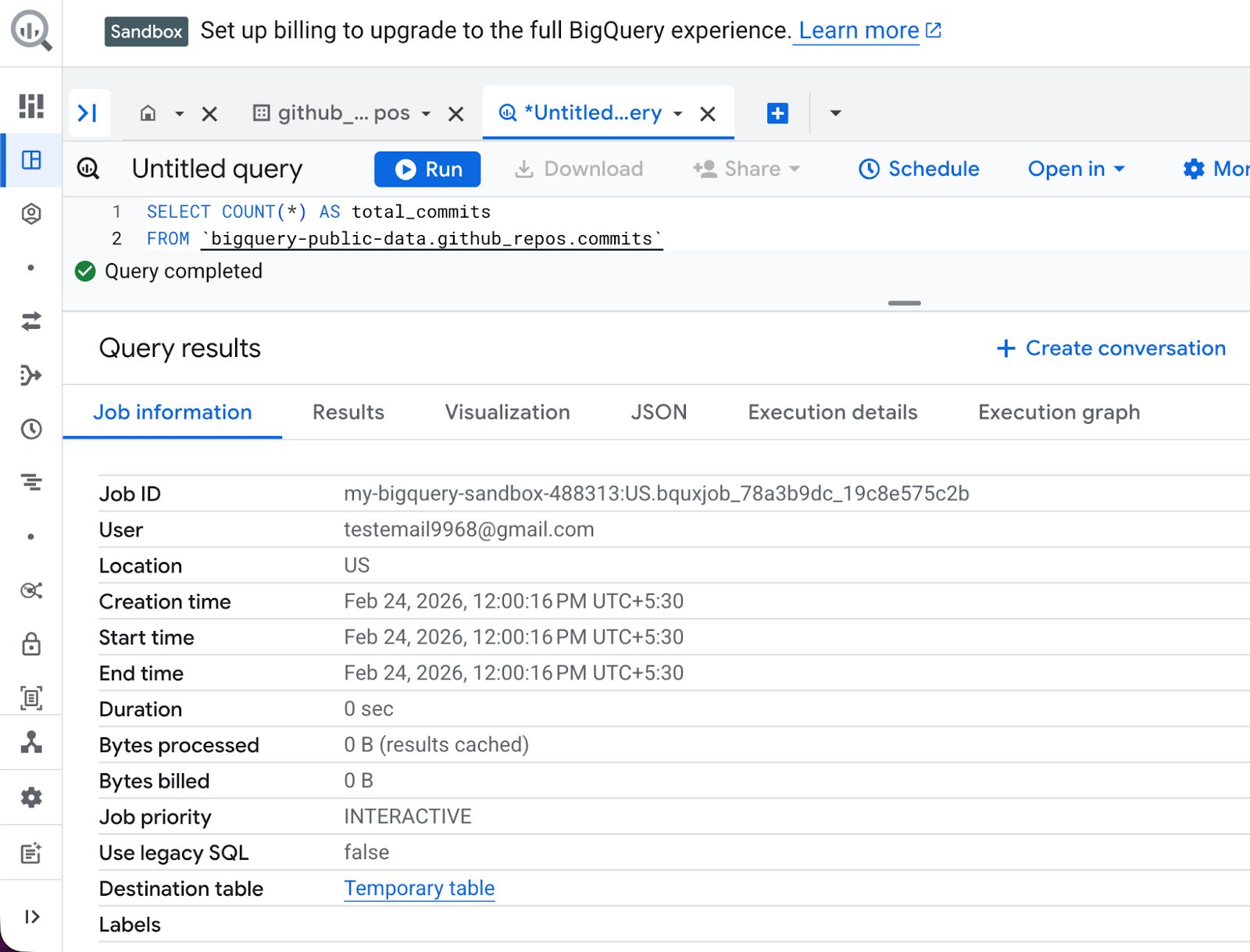The image size is (1250, 952).
Task: Close the github_repos tab
Action: point(456,114)
